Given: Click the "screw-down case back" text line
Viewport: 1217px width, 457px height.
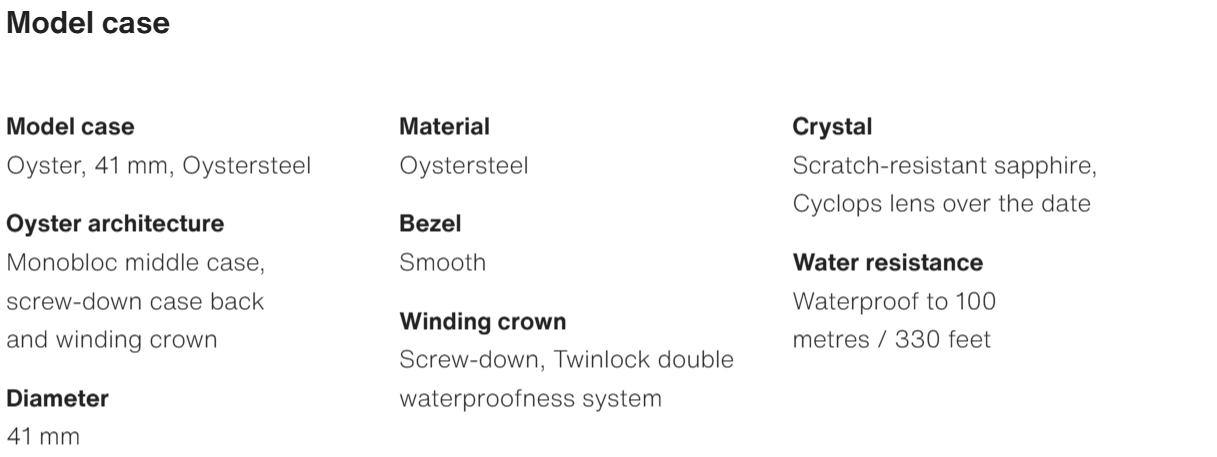Looking at the screenshot, I should 135,301.
